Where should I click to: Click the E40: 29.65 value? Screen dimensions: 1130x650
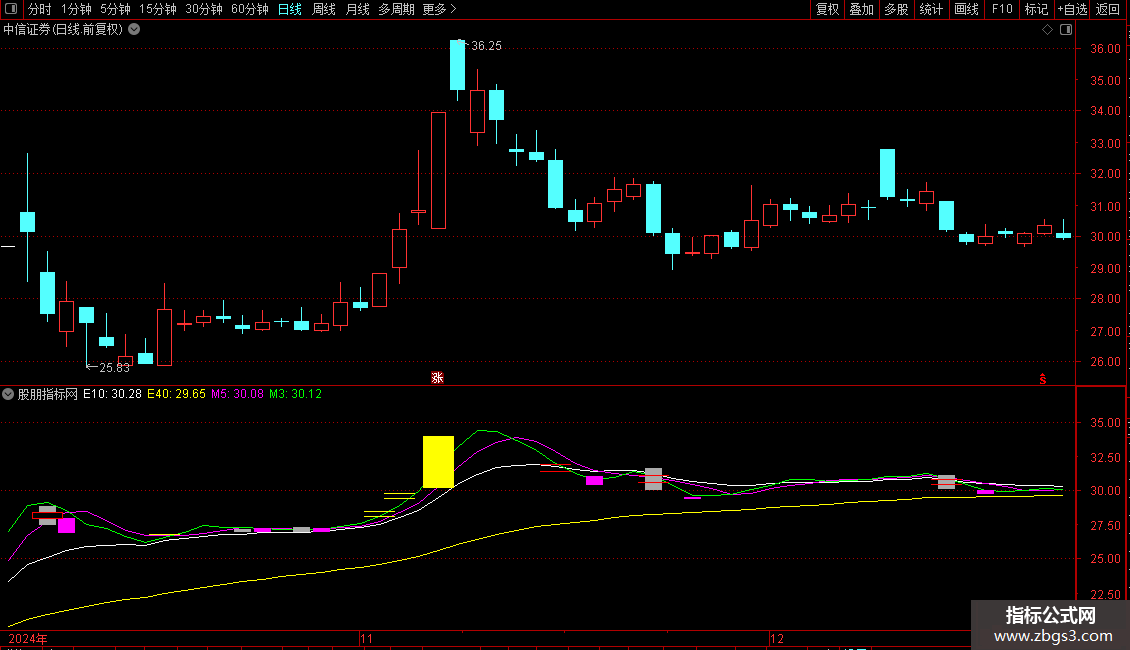coord(177,394)
